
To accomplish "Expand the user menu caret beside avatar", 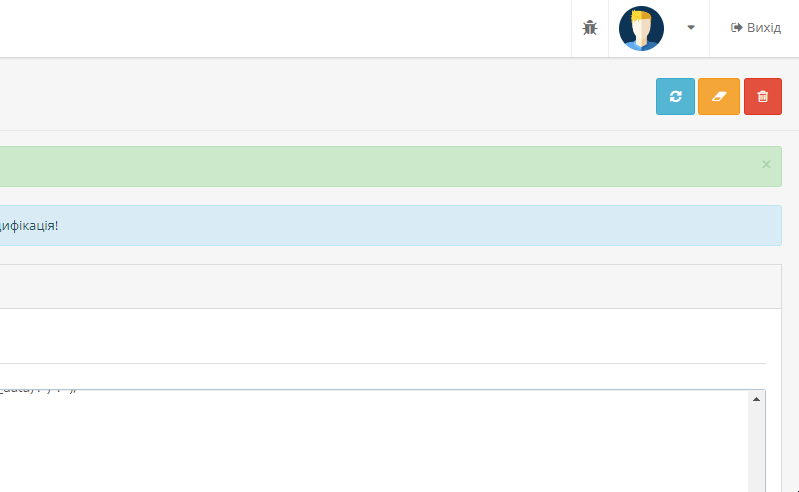I will click(691, 28).
